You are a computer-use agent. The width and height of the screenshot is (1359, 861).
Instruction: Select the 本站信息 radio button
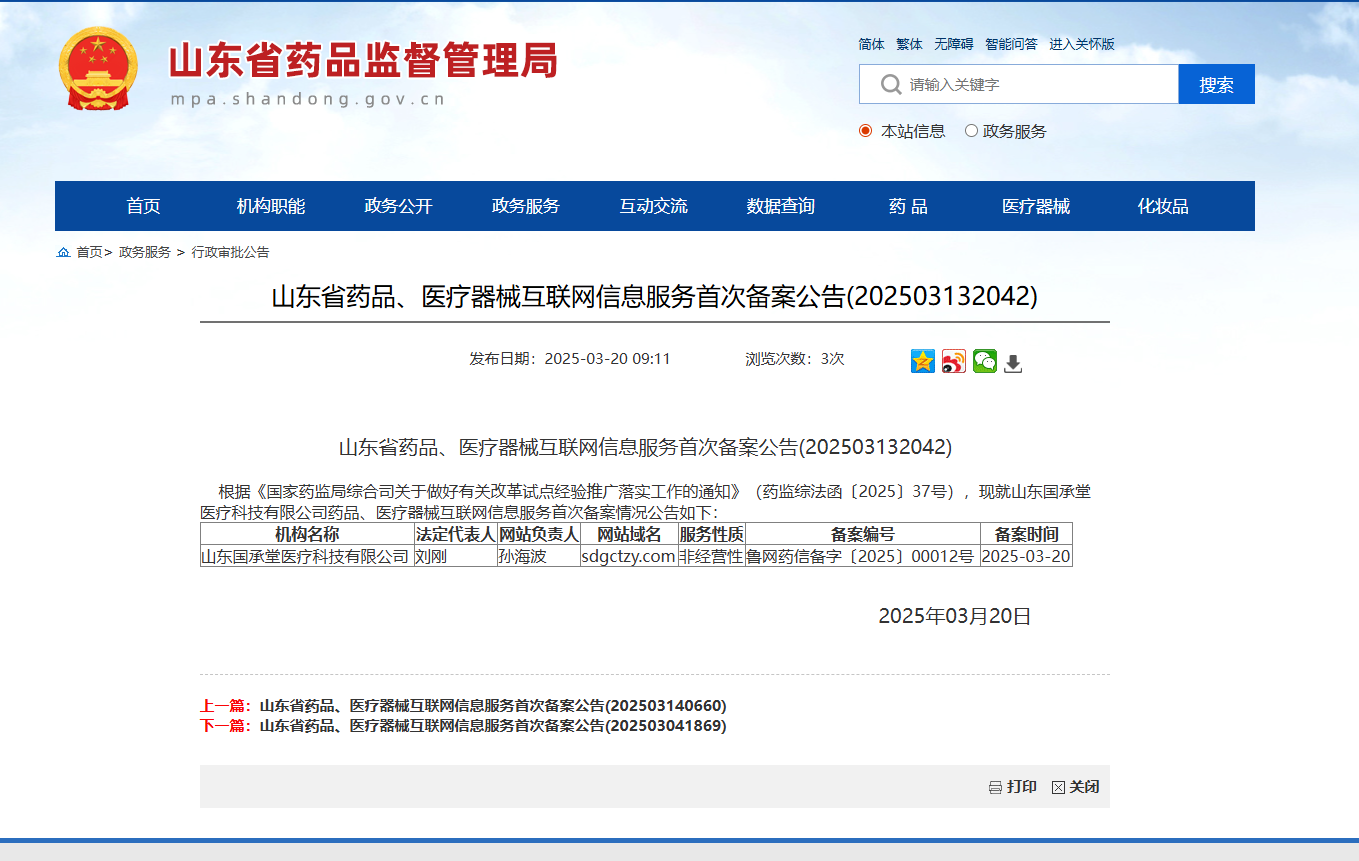(x=865, y=130)
